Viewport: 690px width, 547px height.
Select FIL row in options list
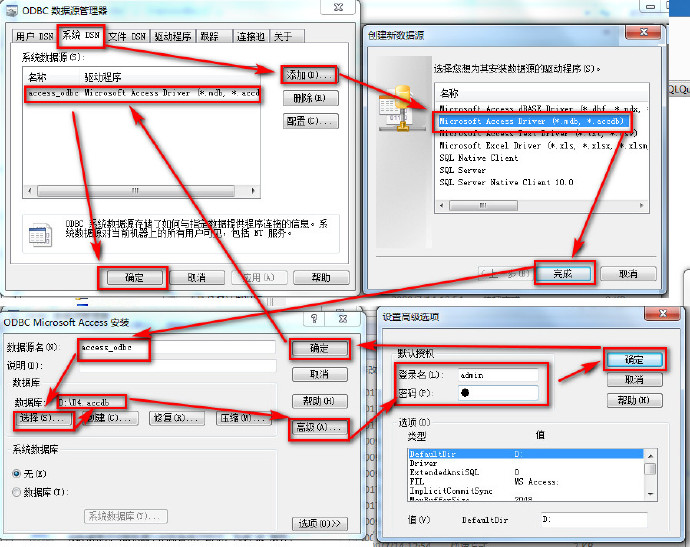point(526,482)
